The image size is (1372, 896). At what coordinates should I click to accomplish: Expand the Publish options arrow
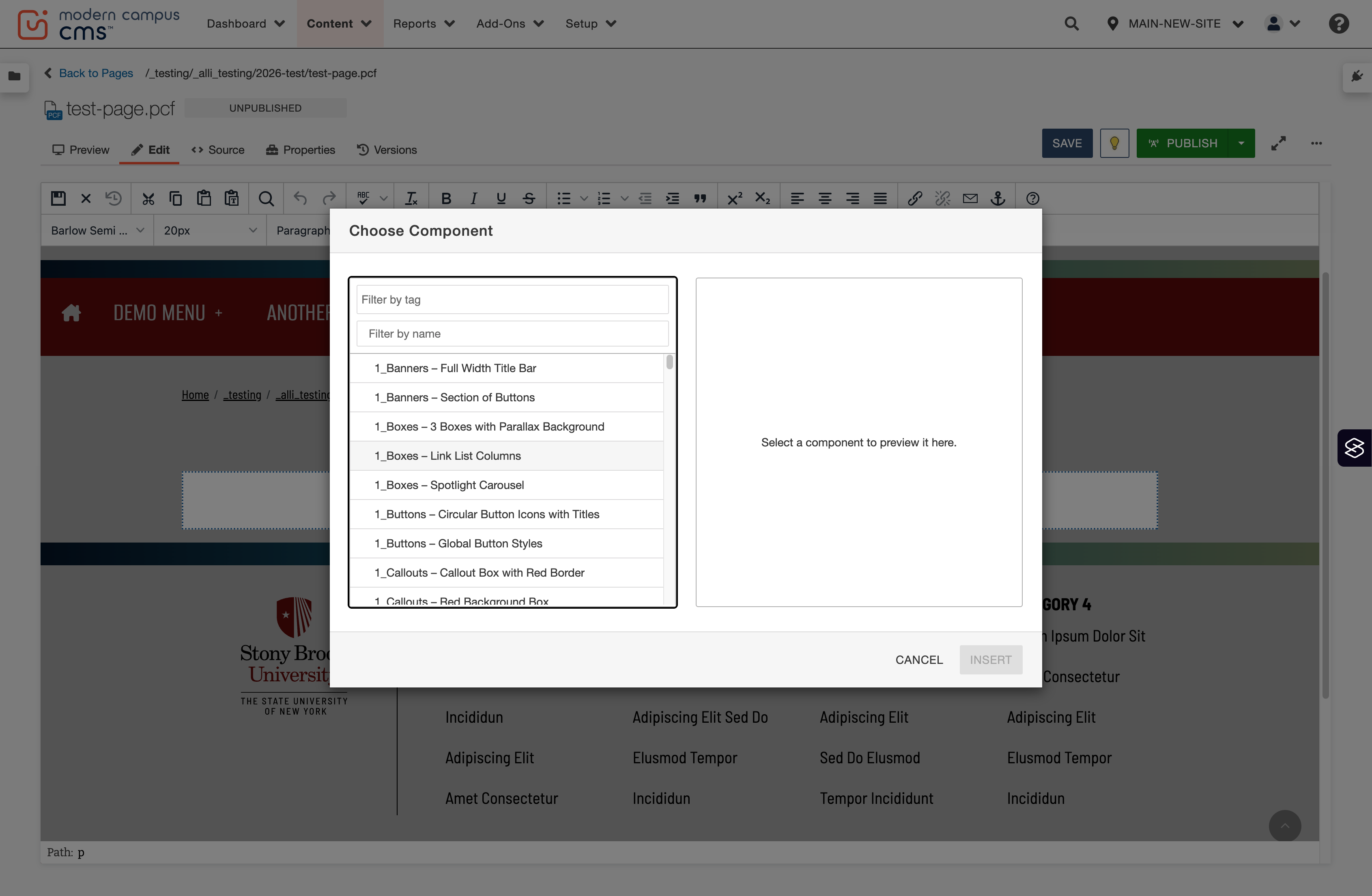pos(1241,143)
